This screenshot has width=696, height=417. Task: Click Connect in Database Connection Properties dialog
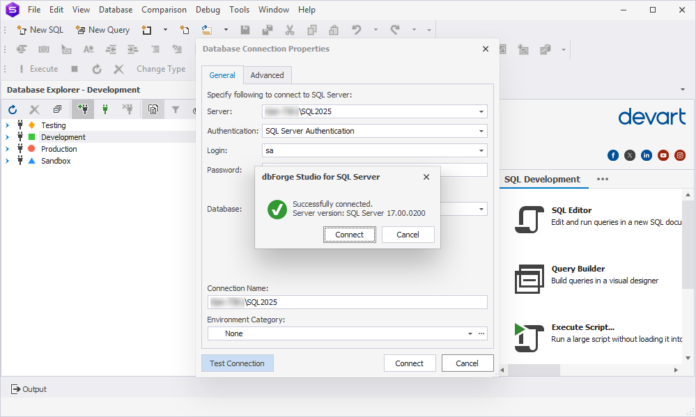point(409,363)
